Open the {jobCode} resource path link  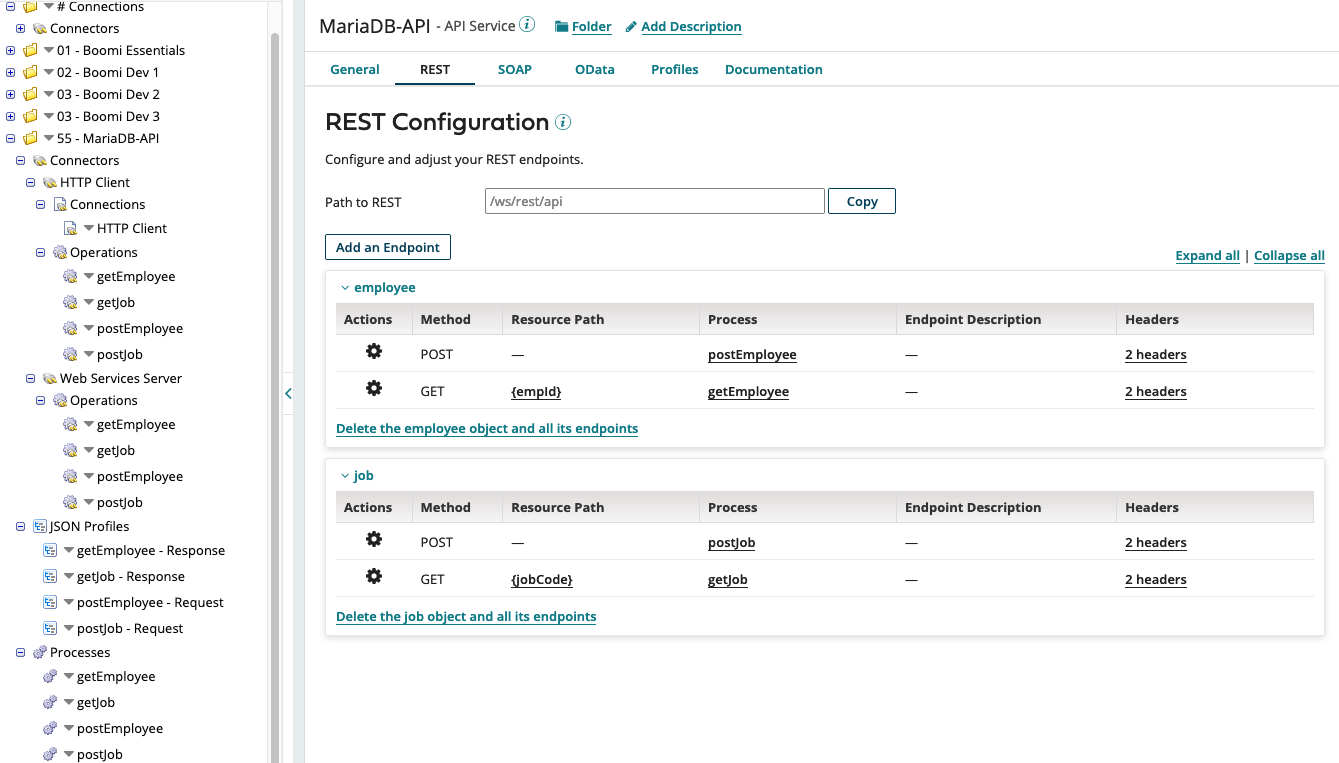point(542,579)
